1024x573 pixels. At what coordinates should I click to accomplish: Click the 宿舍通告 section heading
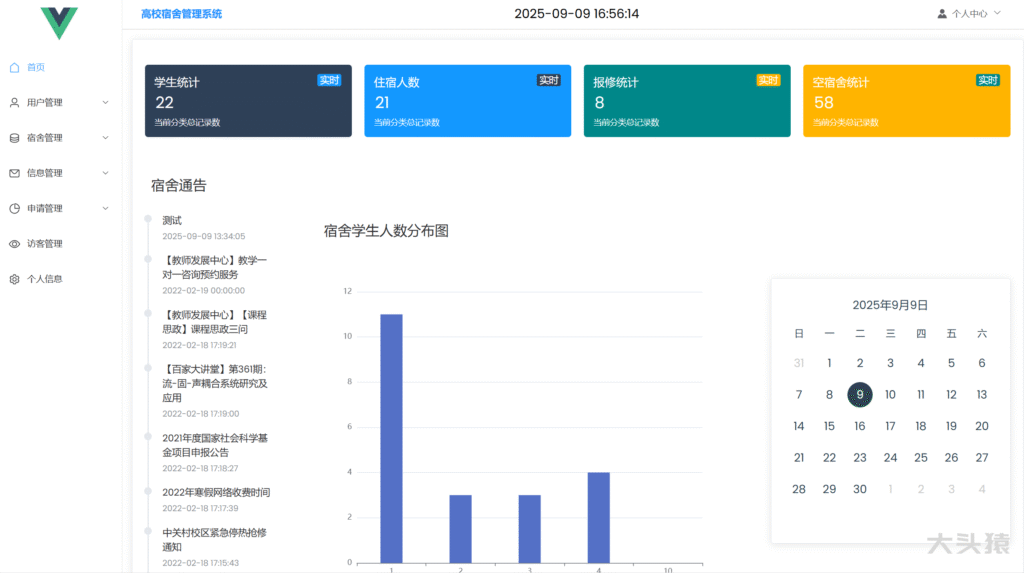[x=178, y=186]
